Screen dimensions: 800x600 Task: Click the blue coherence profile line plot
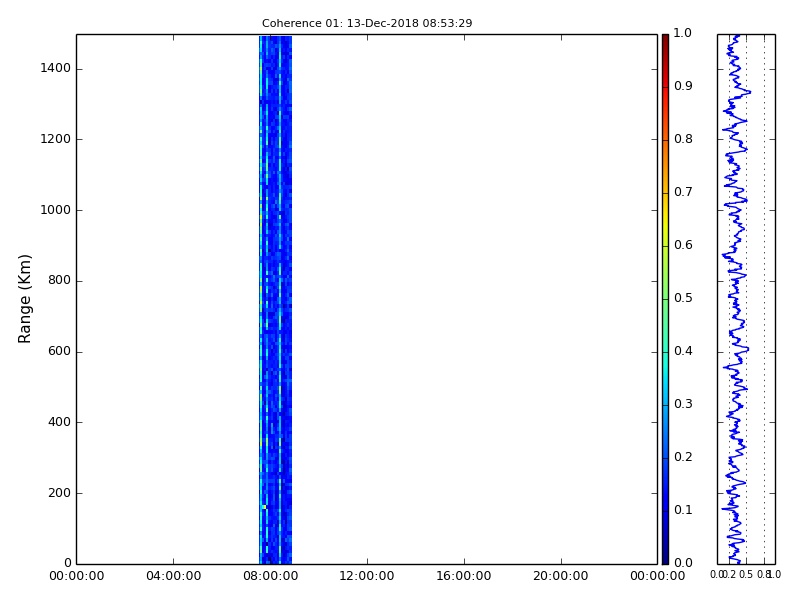[x=735, y=299]
